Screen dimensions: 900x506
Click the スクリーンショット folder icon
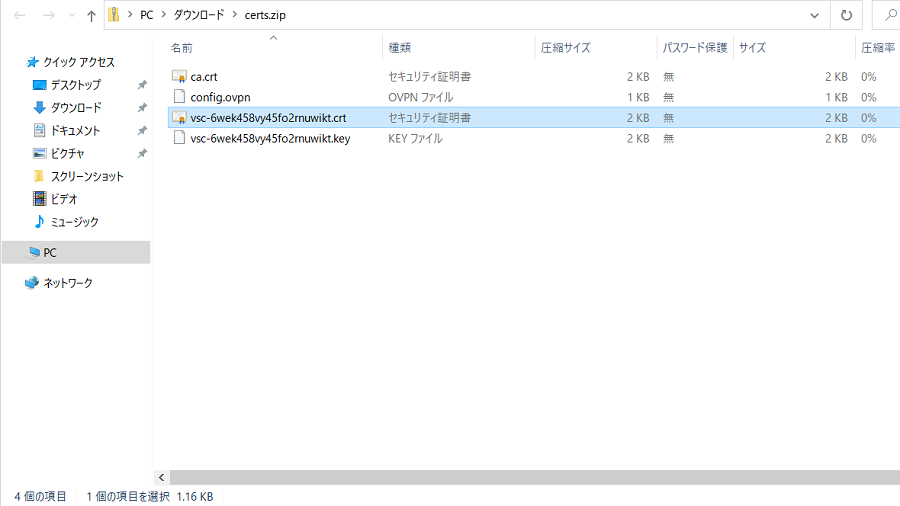coord(39,176)
